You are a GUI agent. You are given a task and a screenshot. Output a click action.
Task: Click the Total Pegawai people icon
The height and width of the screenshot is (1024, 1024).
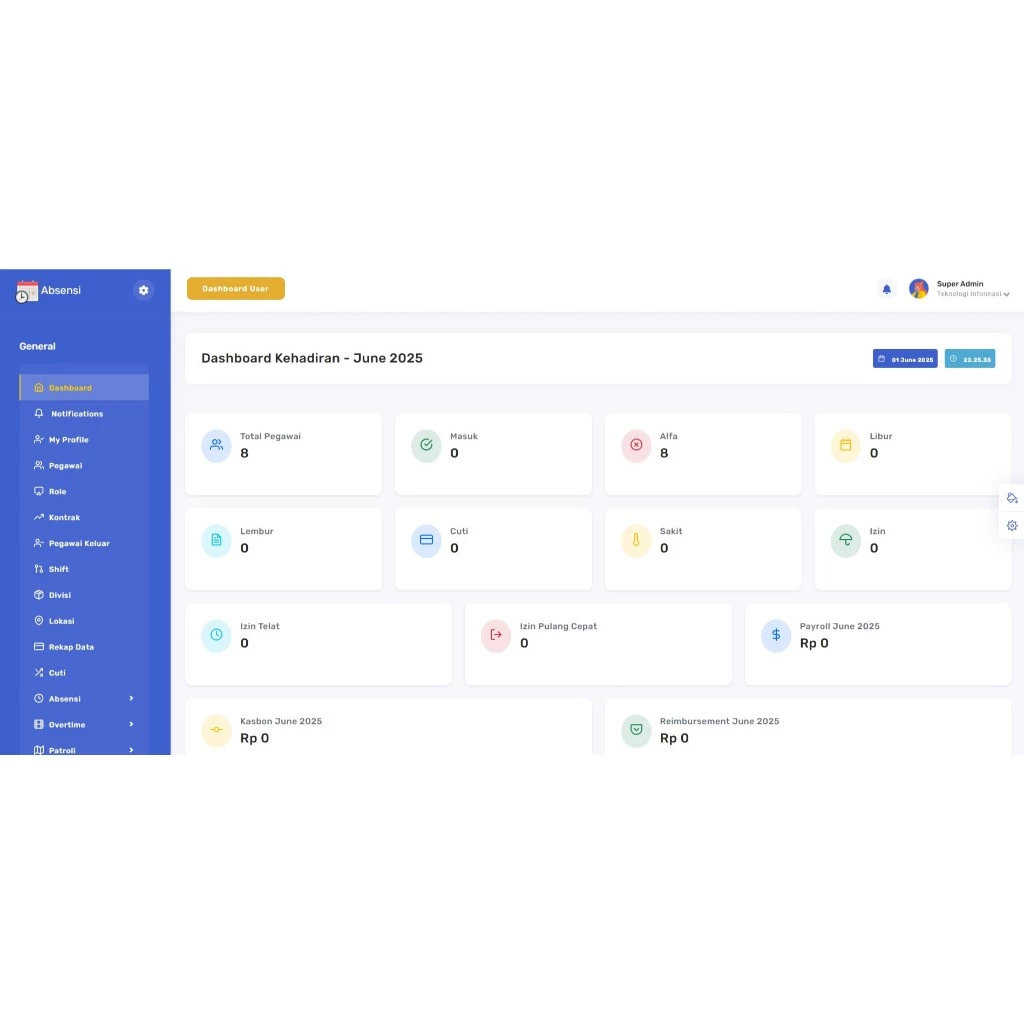pyautogui.click(x=216, y=445)
